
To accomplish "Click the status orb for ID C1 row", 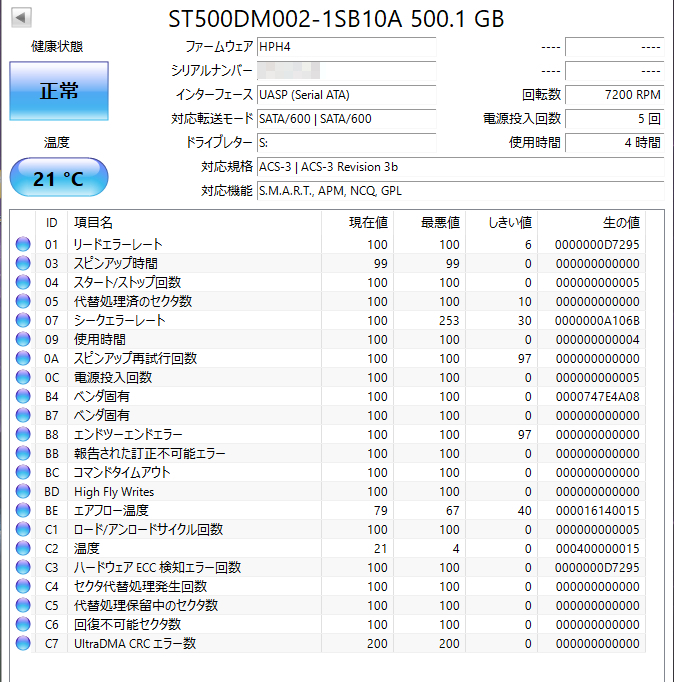I will pyautogui.click(x=23, y=529).
